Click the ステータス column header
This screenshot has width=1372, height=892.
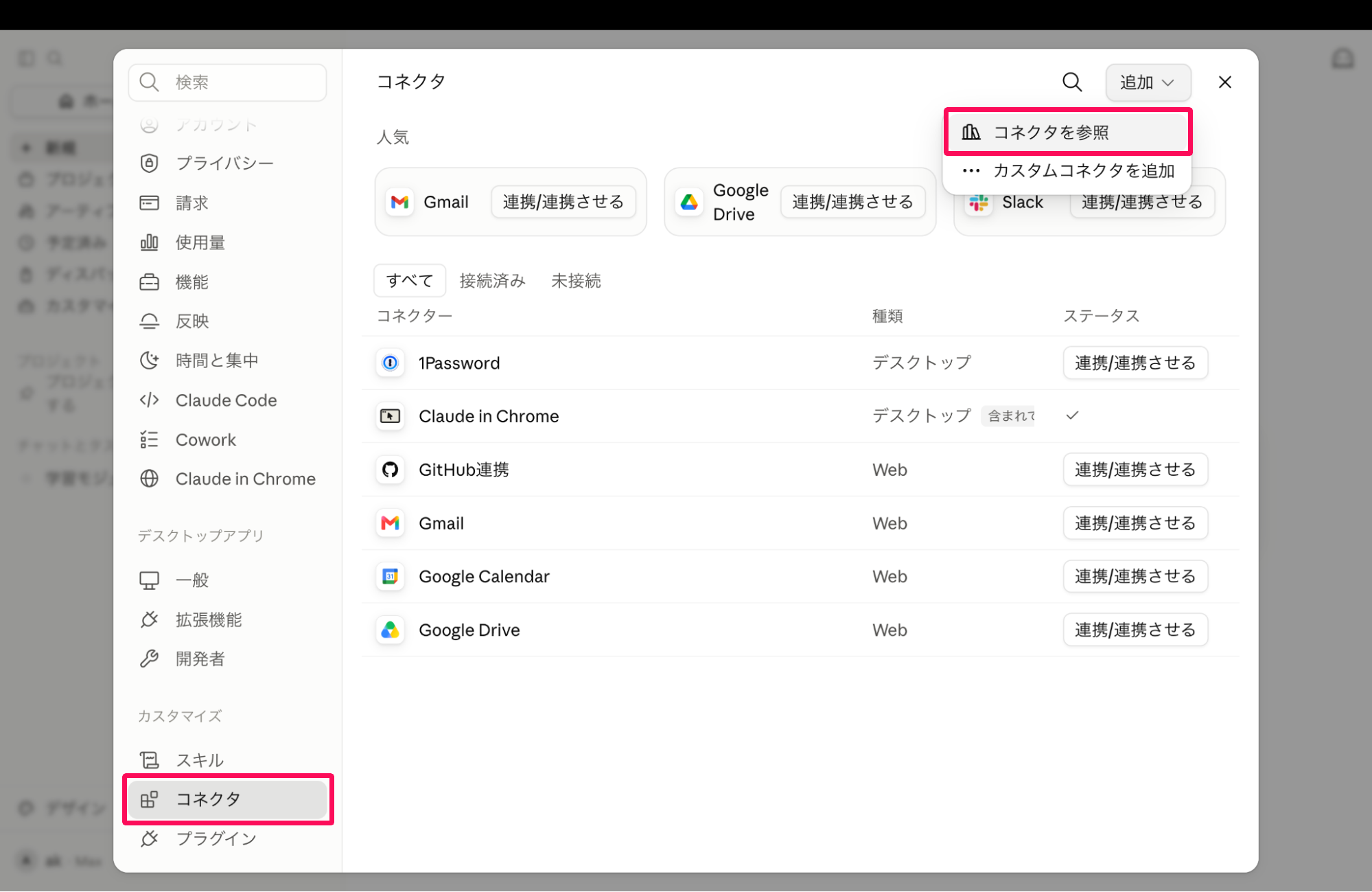click(x=1102, y=316)
